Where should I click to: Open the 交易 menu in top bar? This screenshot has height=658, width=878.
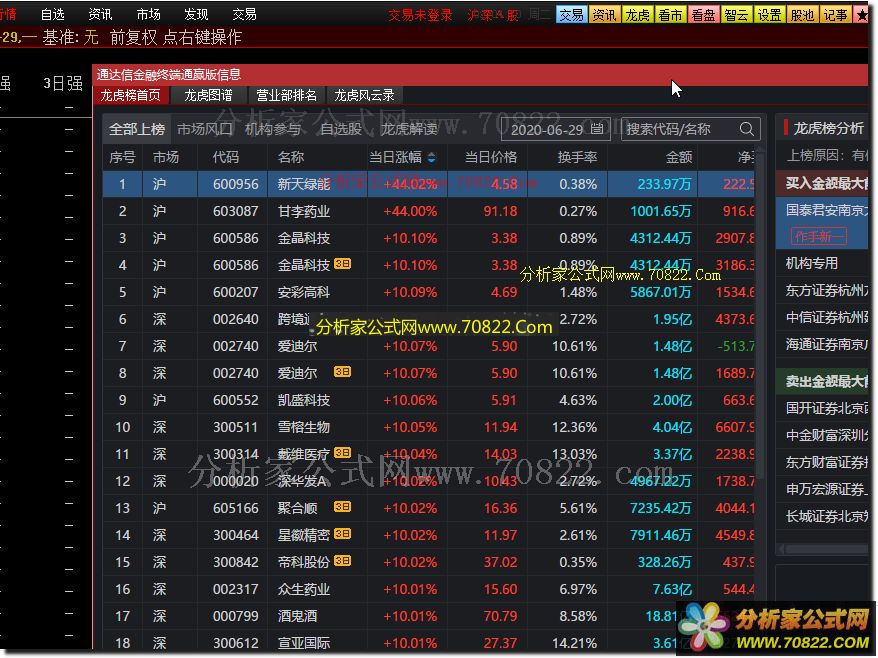coord(244,14)
